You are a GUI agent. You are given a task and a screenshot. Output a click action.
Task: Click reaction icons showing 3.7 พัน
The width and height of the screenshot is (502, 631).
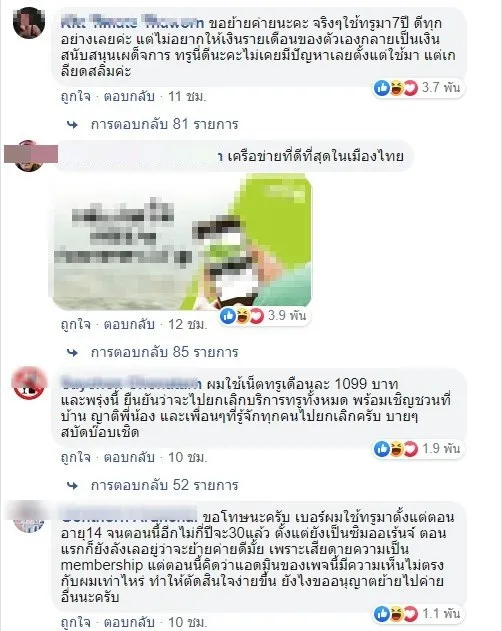click(x=396, y=88)
